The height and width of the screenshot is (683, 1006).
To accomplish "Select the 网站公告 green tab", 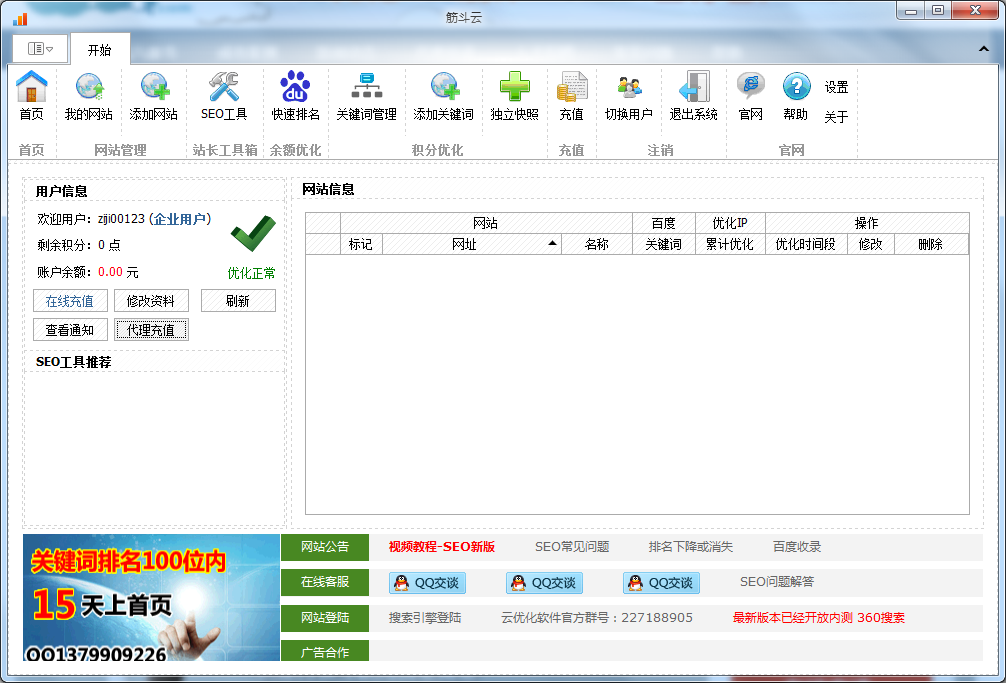I will 325,547.
